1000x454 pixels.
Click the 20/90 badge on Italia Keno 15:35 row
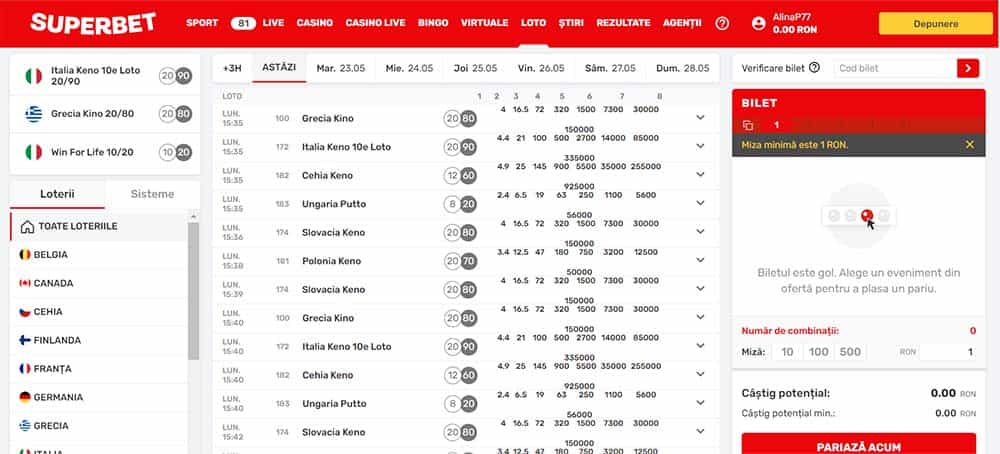pos(460,147)
